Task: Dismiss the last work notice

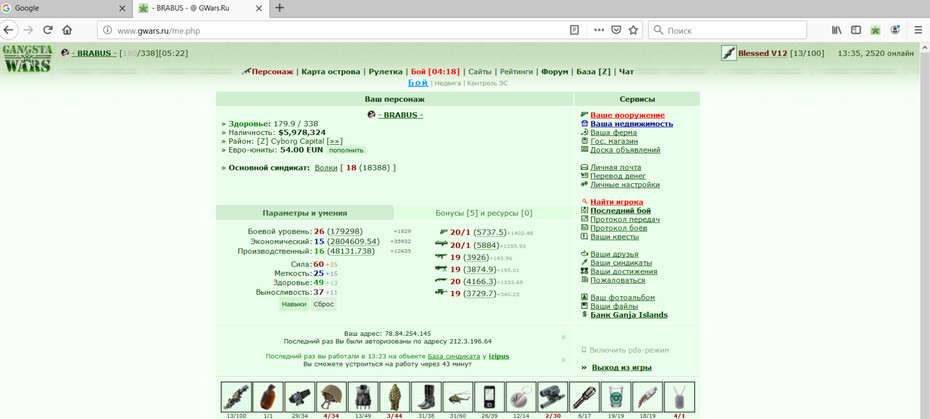Action: click(563, 360)
